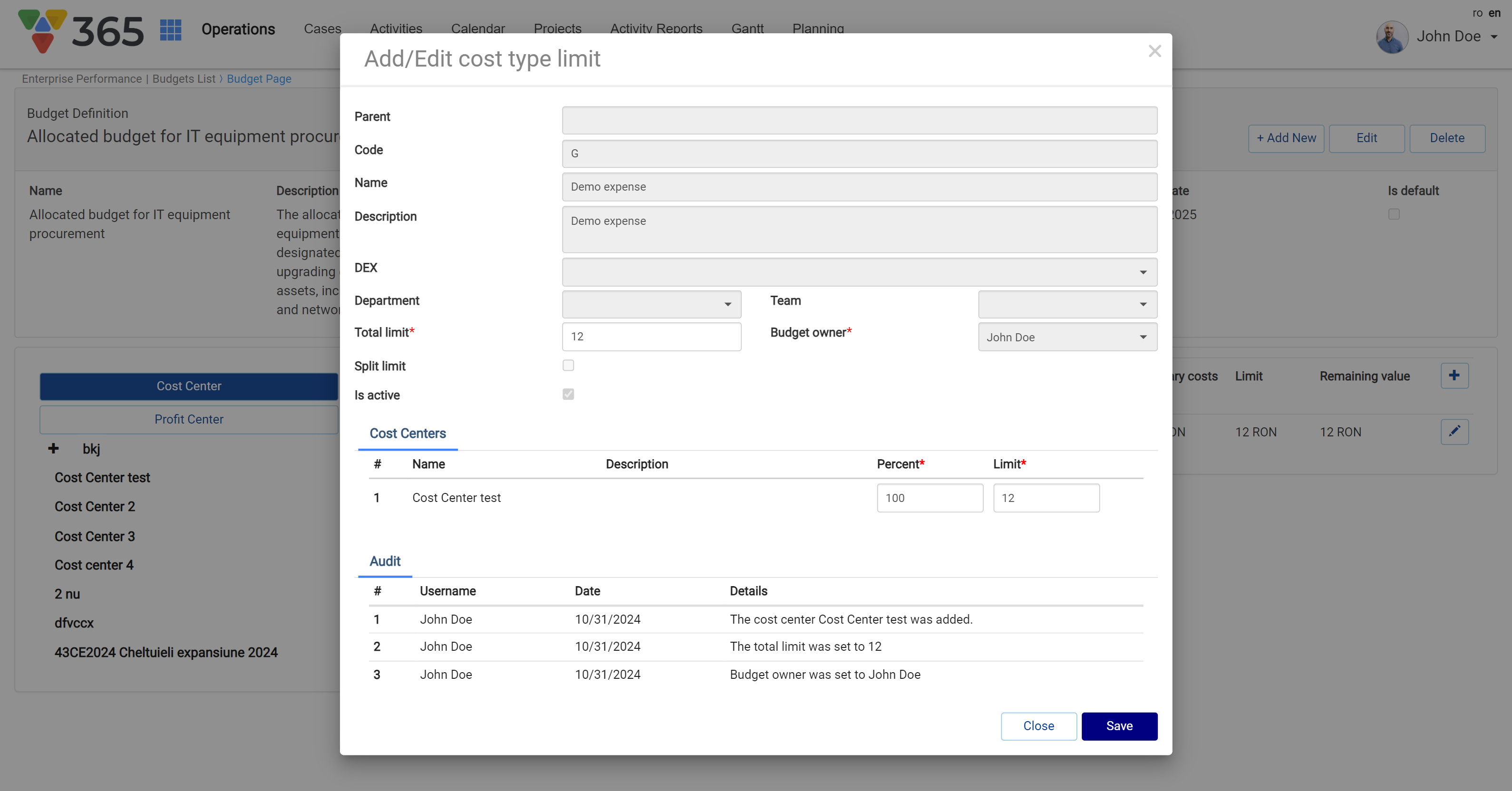Click the Save button
1512x791 pixels.
[x=1119, y=726]
